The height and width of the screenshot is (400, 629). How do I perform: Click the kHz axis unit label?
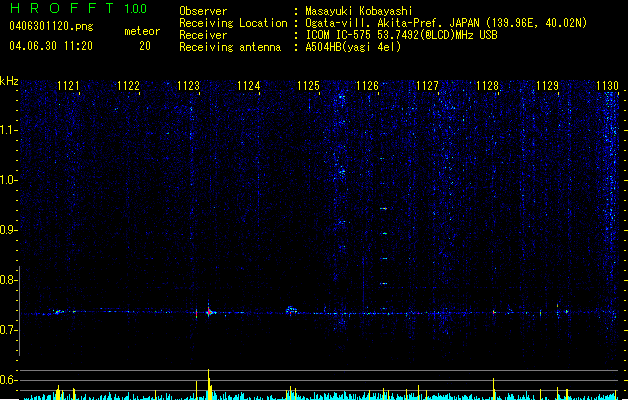(9, 81)
